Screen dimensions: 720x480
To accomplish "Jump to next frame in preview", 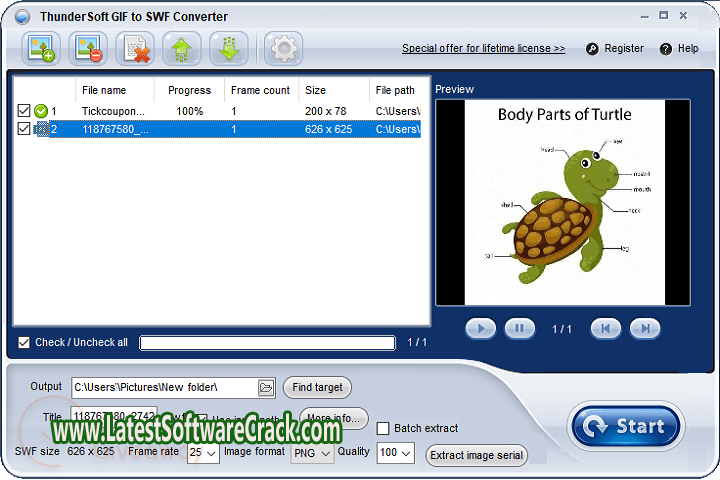I will 645,328.
